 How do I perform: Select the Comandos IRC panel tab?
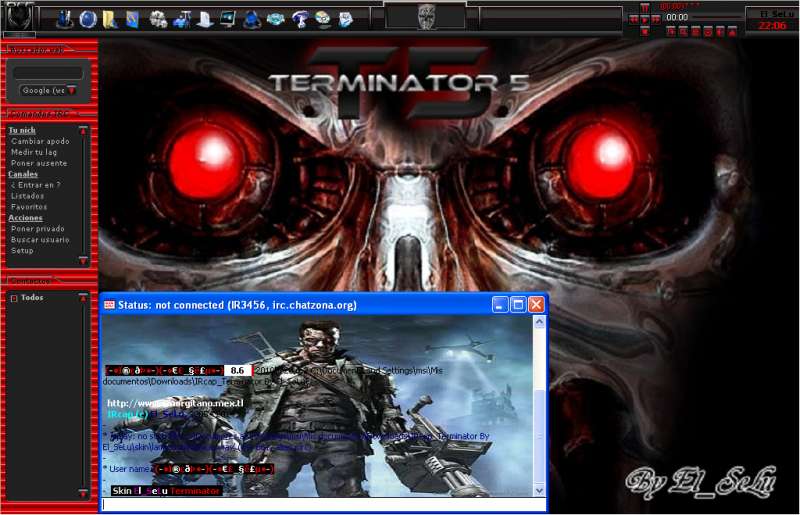40,113
